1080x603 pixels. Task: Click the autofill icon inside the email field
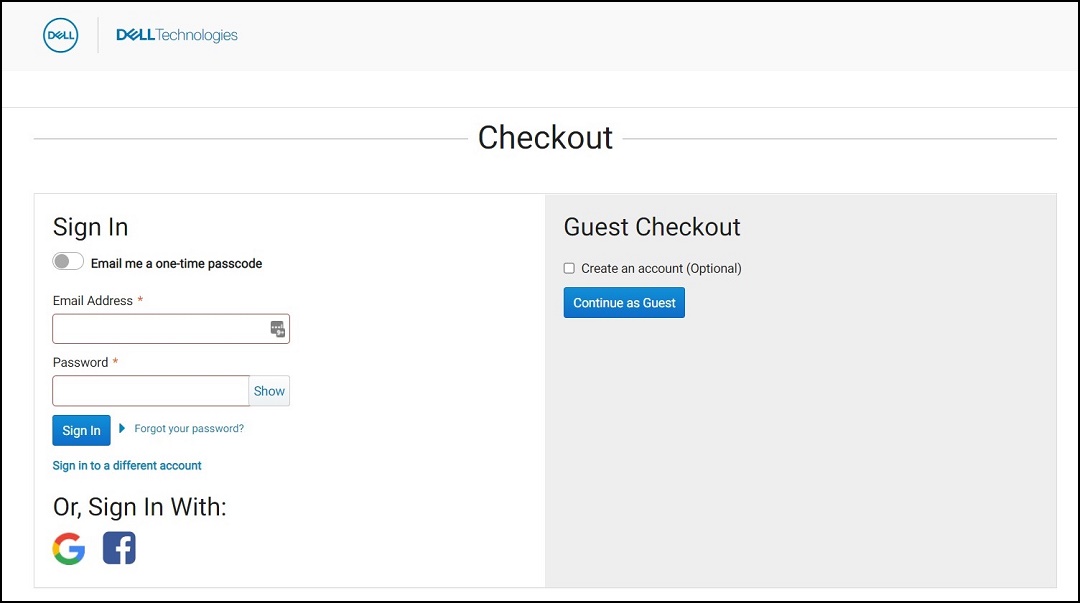click(277, 328)
